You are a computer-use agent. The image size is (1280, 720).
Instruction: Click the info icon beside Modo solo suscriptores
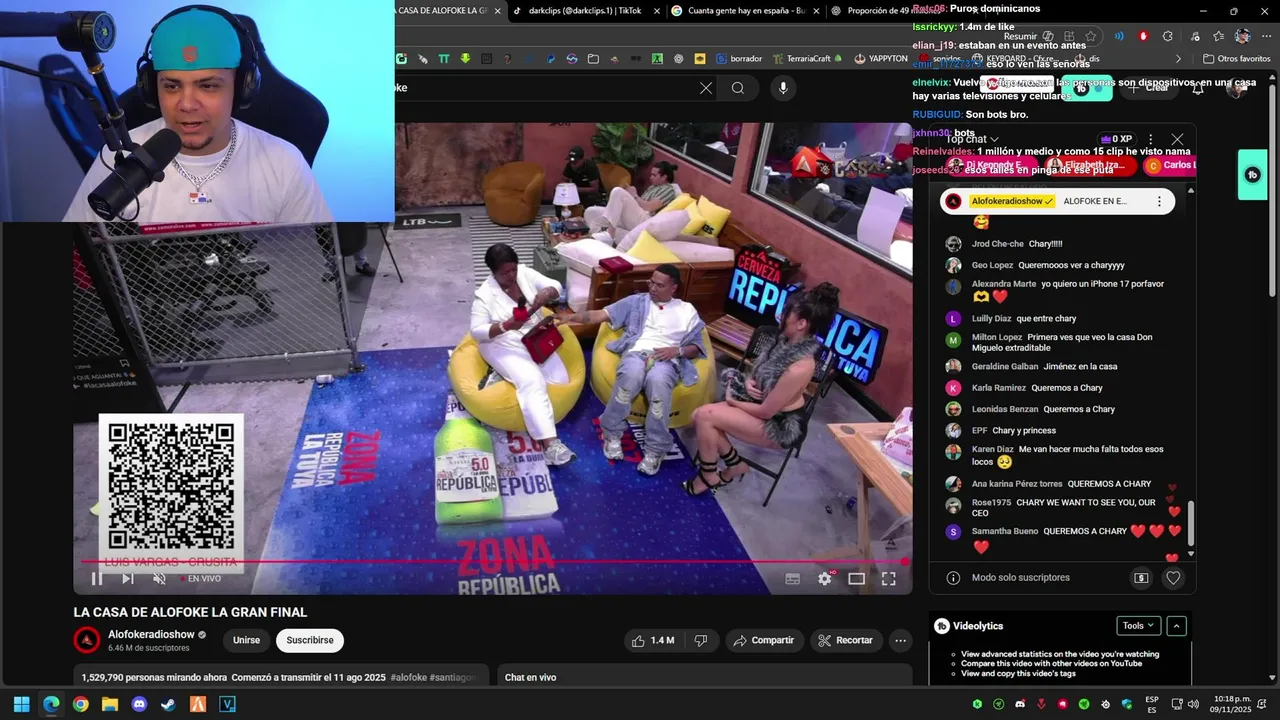click(953, 578)
